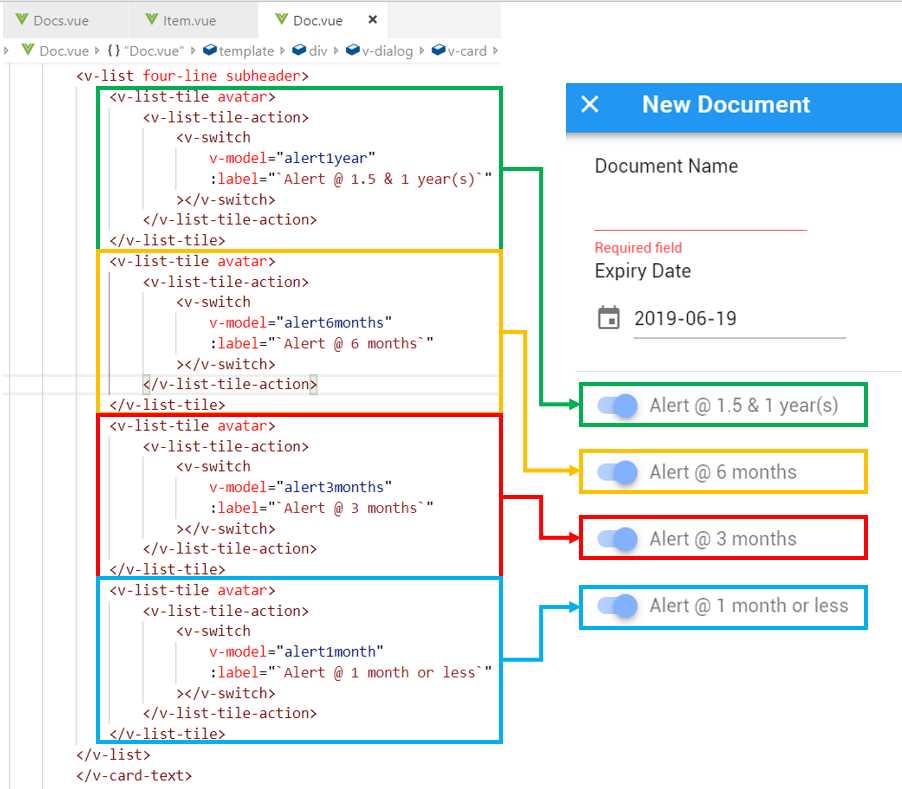Click the v-card breadcrumb icon
Image resolution: width=902 pixels, height=789 pixels.
pyautogui.click(x=437, y=50)
